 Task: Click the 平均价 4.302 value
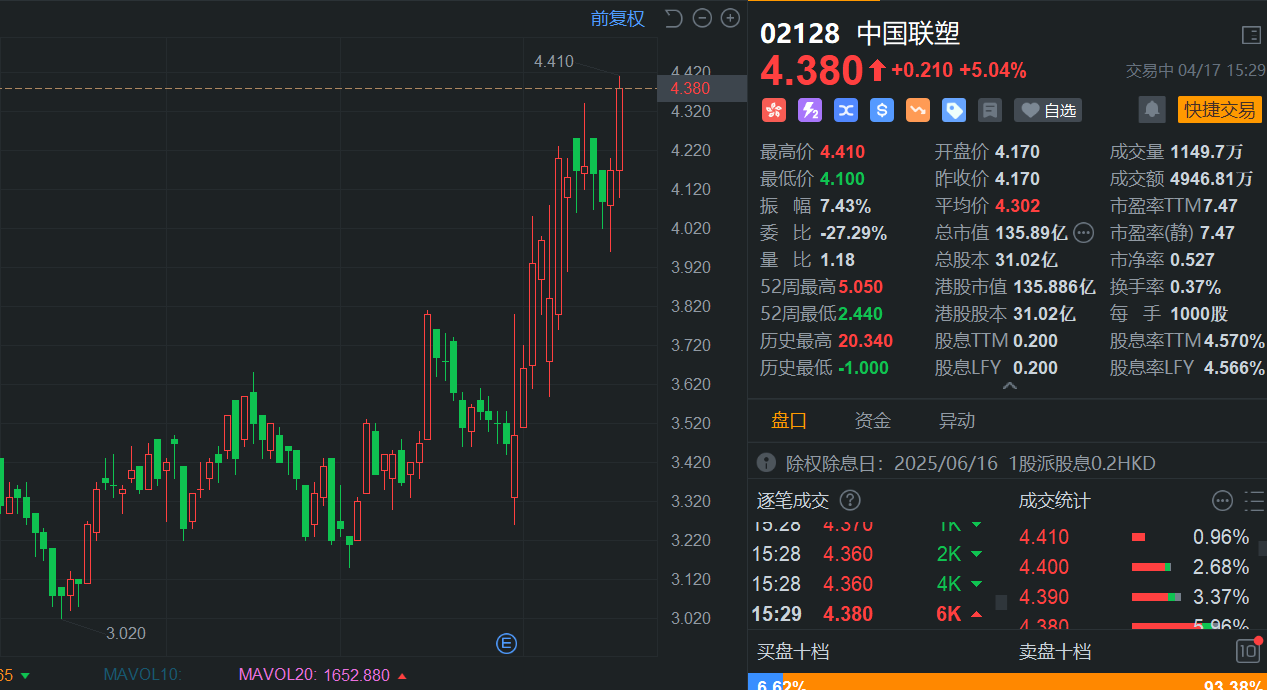click(x=1017, y=206)
